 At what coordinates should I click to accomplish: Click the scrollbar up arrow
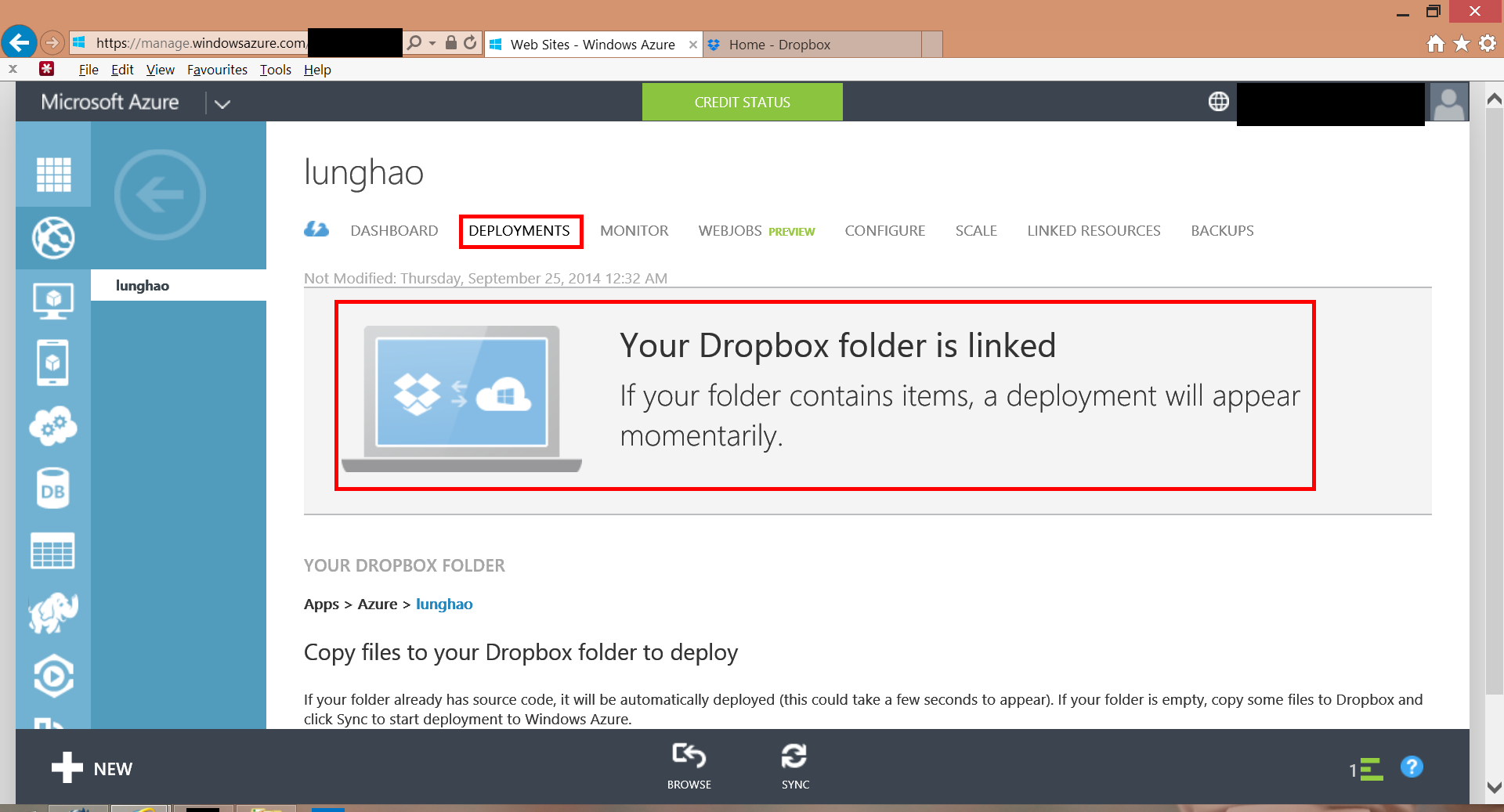point(1494,99)
